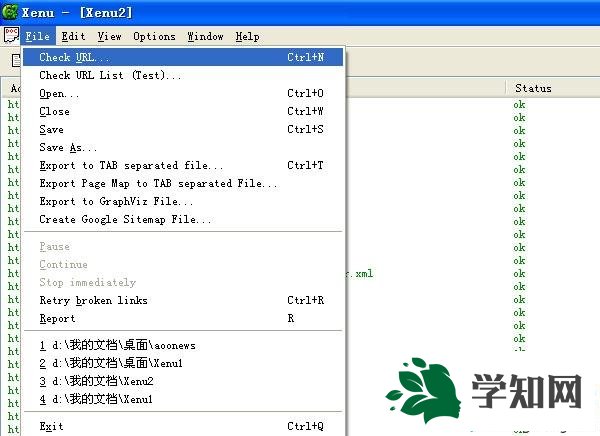Click the Xenu application icon in title bar

tap(9, 12)
